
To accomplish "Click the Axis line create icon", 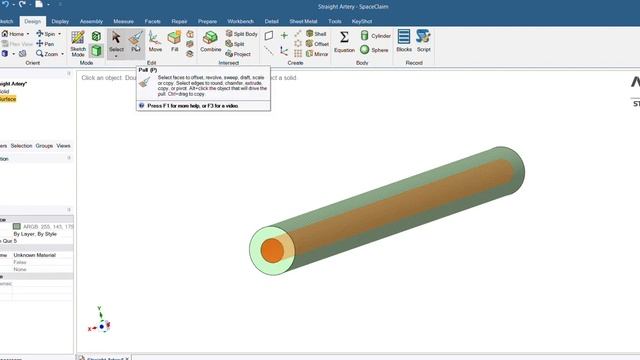I will click(x=269, y=51).
